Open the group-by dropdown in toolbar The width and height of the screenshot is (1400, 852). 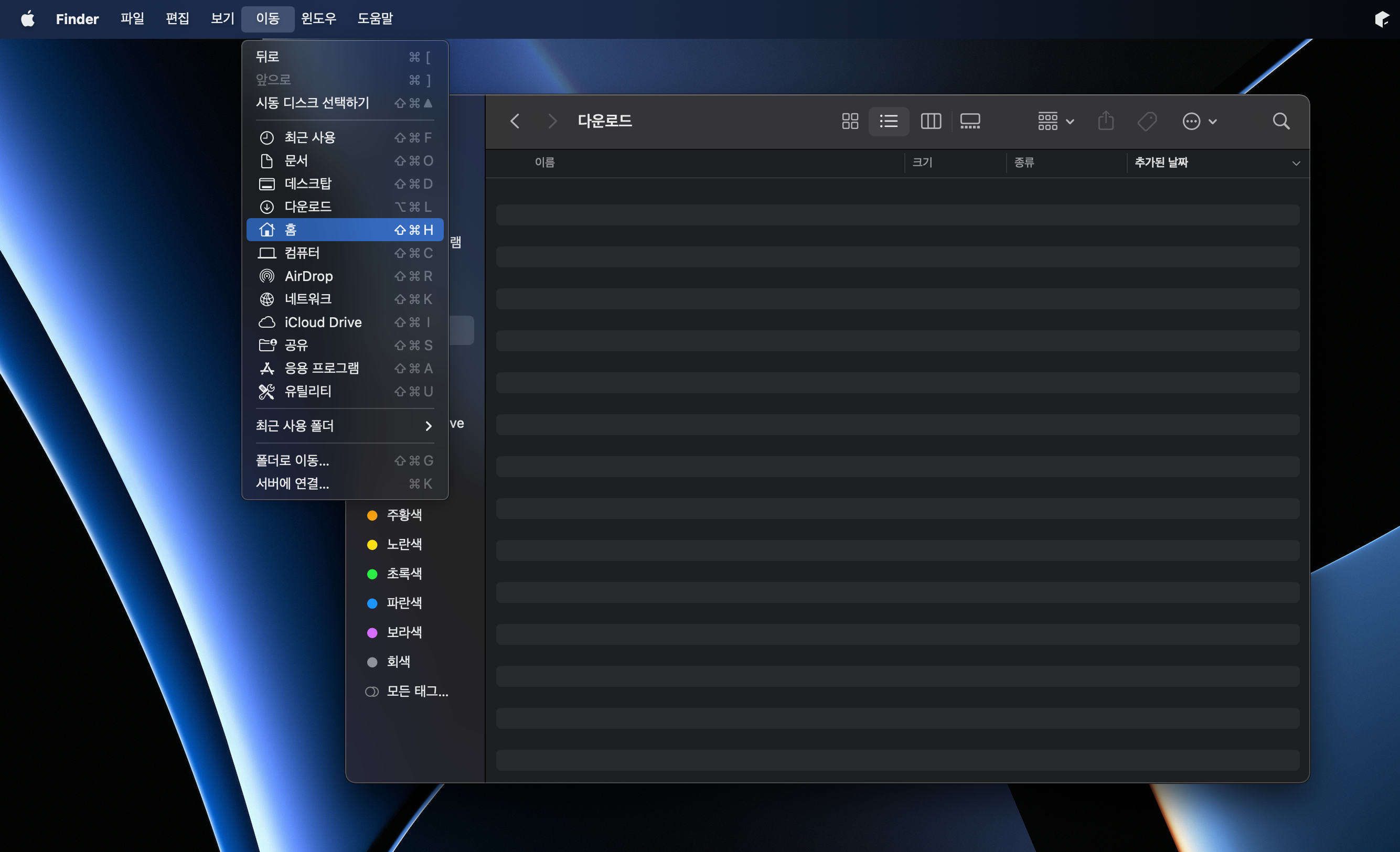(1055, 121)
